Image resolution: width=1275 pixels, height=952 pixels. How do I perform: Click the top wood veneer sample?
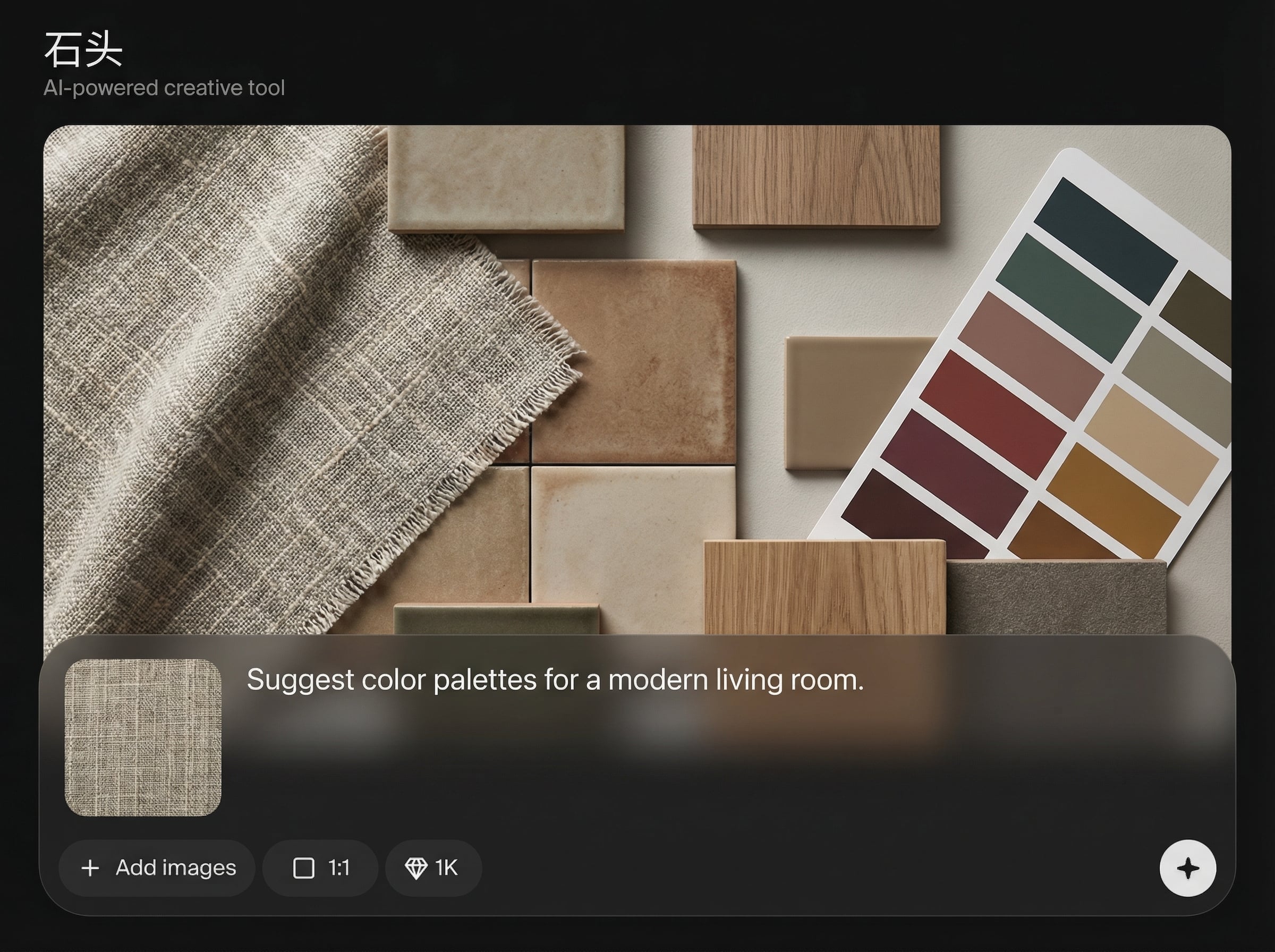(x=817, y=175)
